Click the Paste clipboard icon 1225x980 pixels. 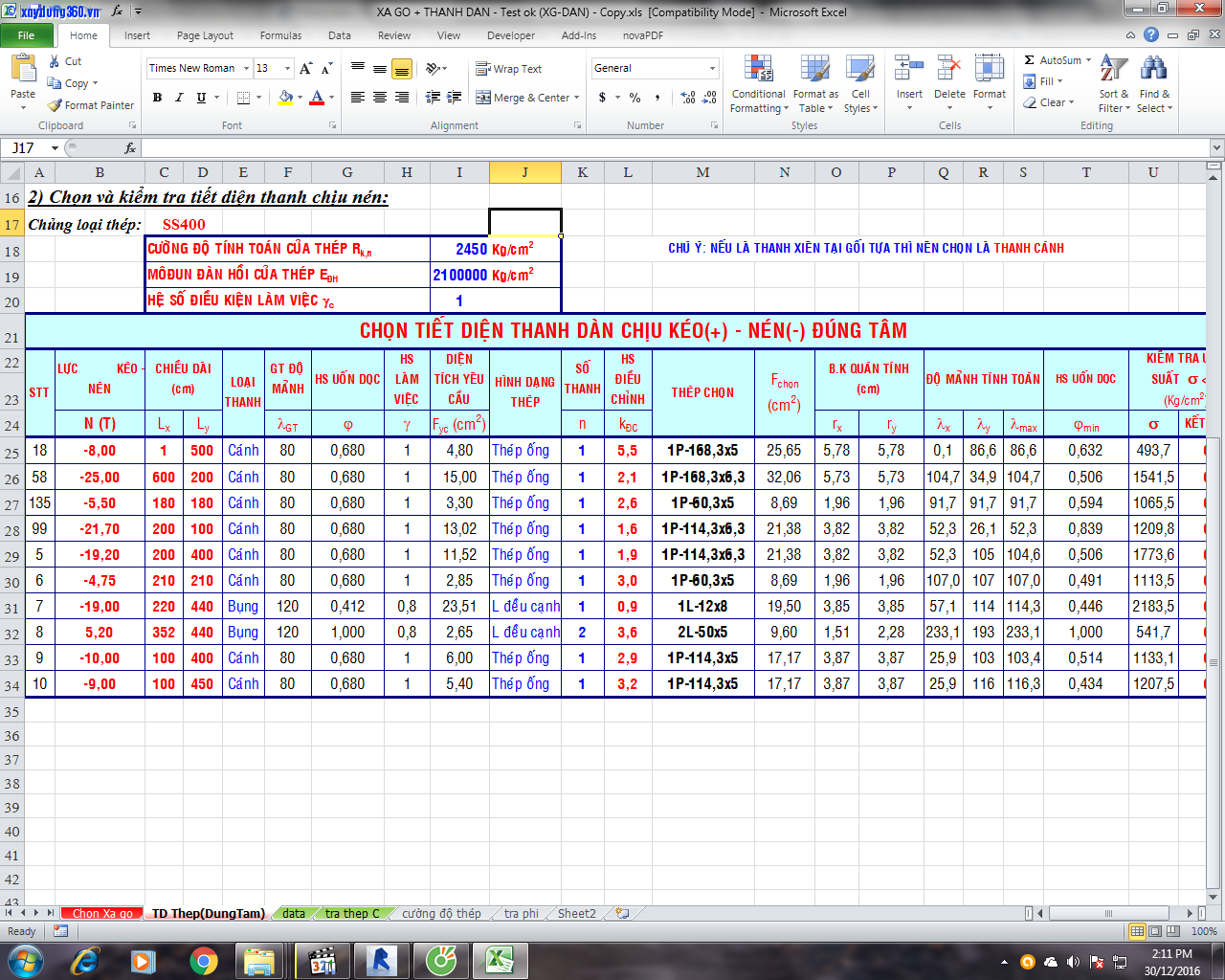[23, 70]
